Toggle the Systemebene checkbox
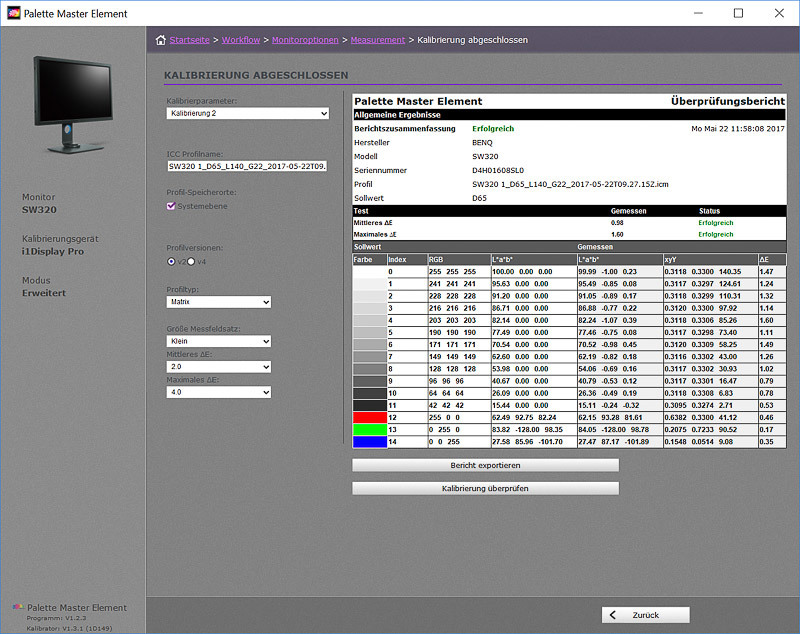Image resolution: width=800 pixels, height=634 pixels. pos(171,206)
